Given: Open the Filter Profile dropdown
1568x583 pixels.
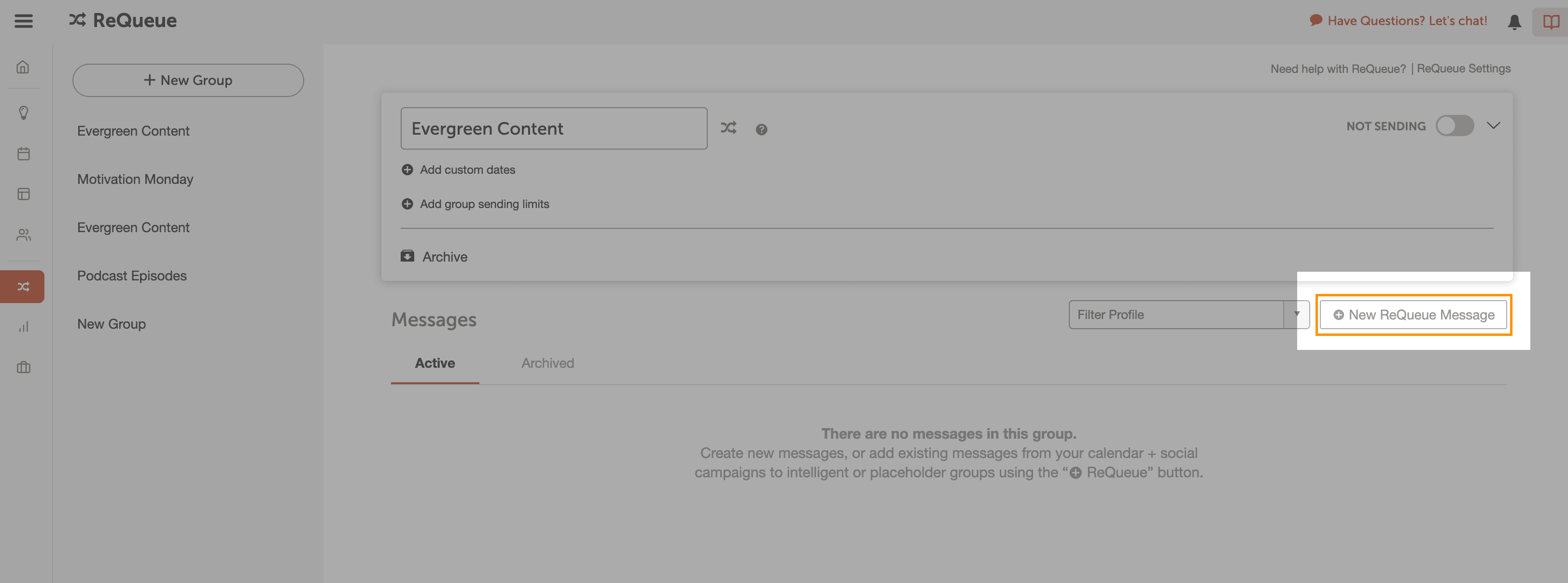Looking at the screenshot, I should [1188, 315].
